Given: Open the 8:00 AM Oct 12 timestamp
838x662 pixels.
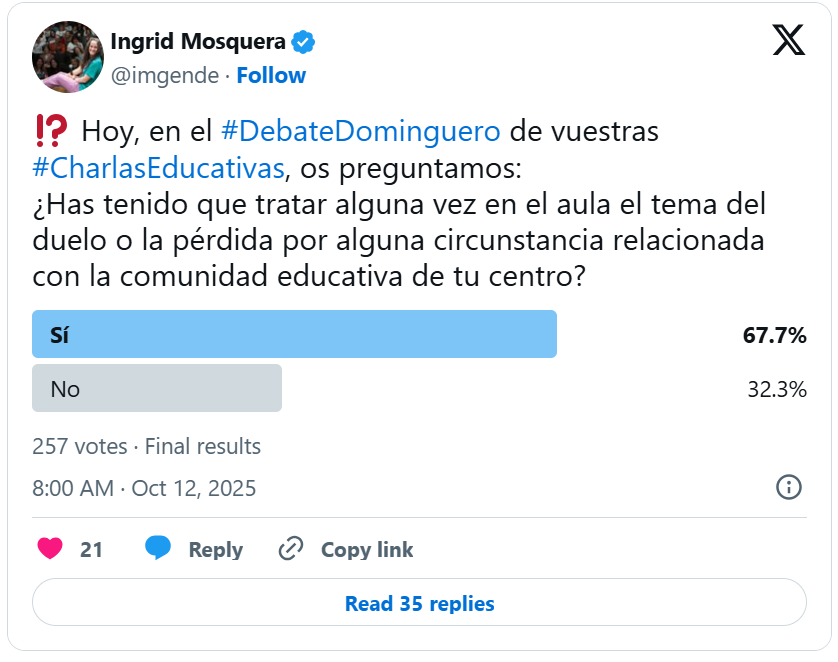Looking at the screenshot, I should coord(144,488).
